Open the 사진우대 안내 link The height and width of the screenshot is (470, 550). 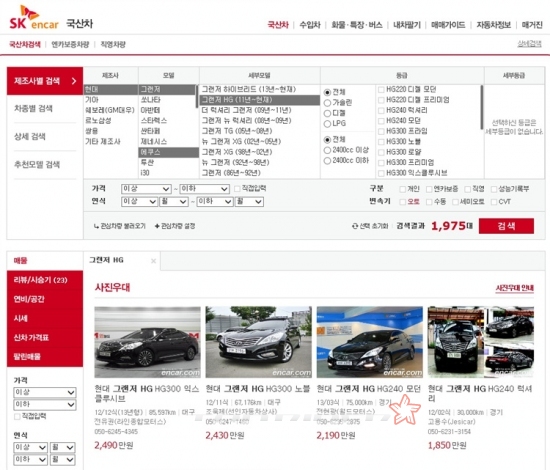515,288
